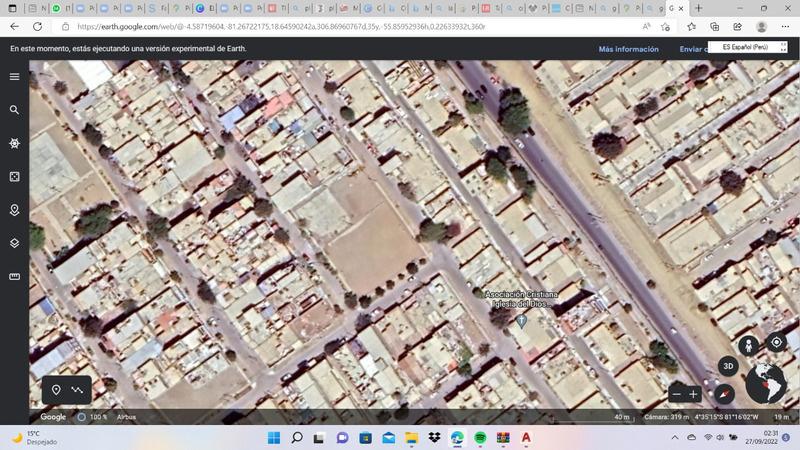This screenshot has width=800, height=450.
Task: Click the ES Español (Perú) language box
Action: click(748, 47)
